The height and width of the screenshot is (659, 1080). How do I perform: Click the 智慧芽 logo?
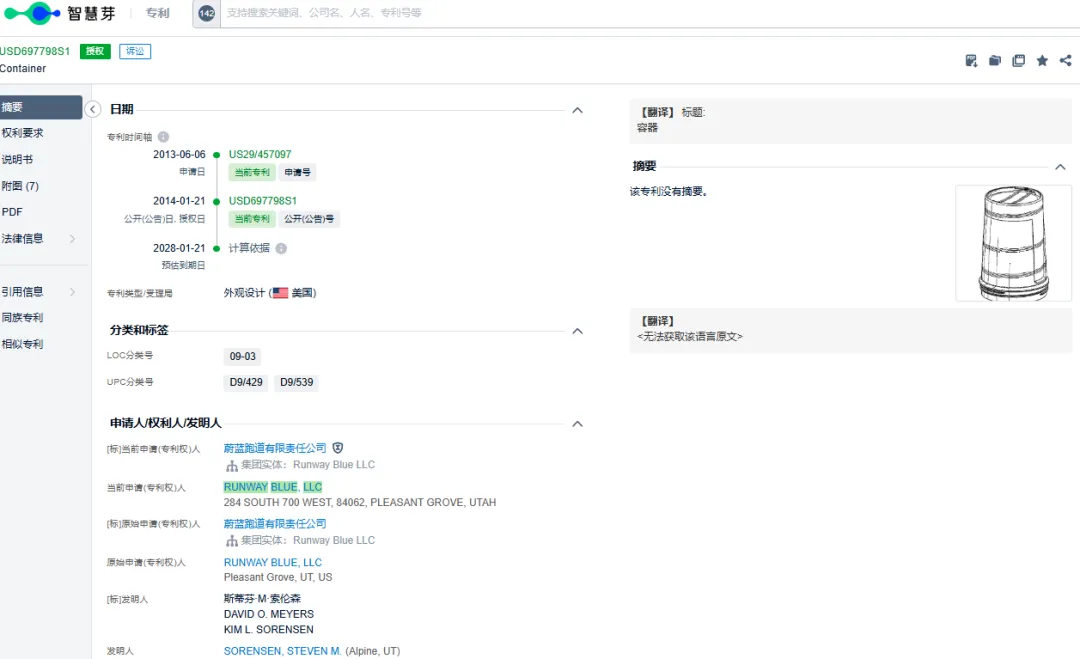point(59,13)
